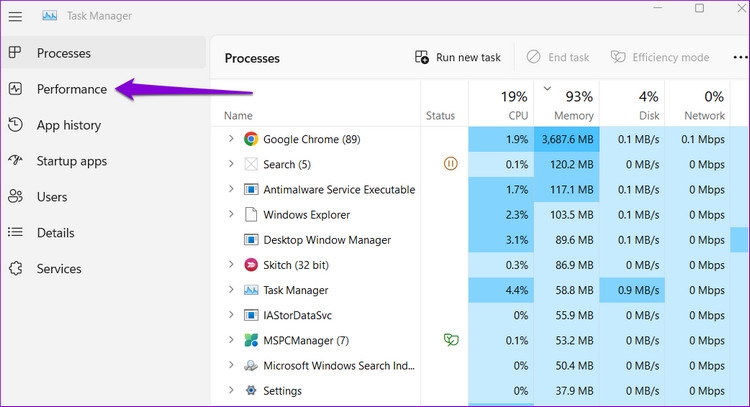Image resolution: width=750 pixels, height=407 pixels.
Task: Expand the Google Chrome process group
Action: click(231, 139)
